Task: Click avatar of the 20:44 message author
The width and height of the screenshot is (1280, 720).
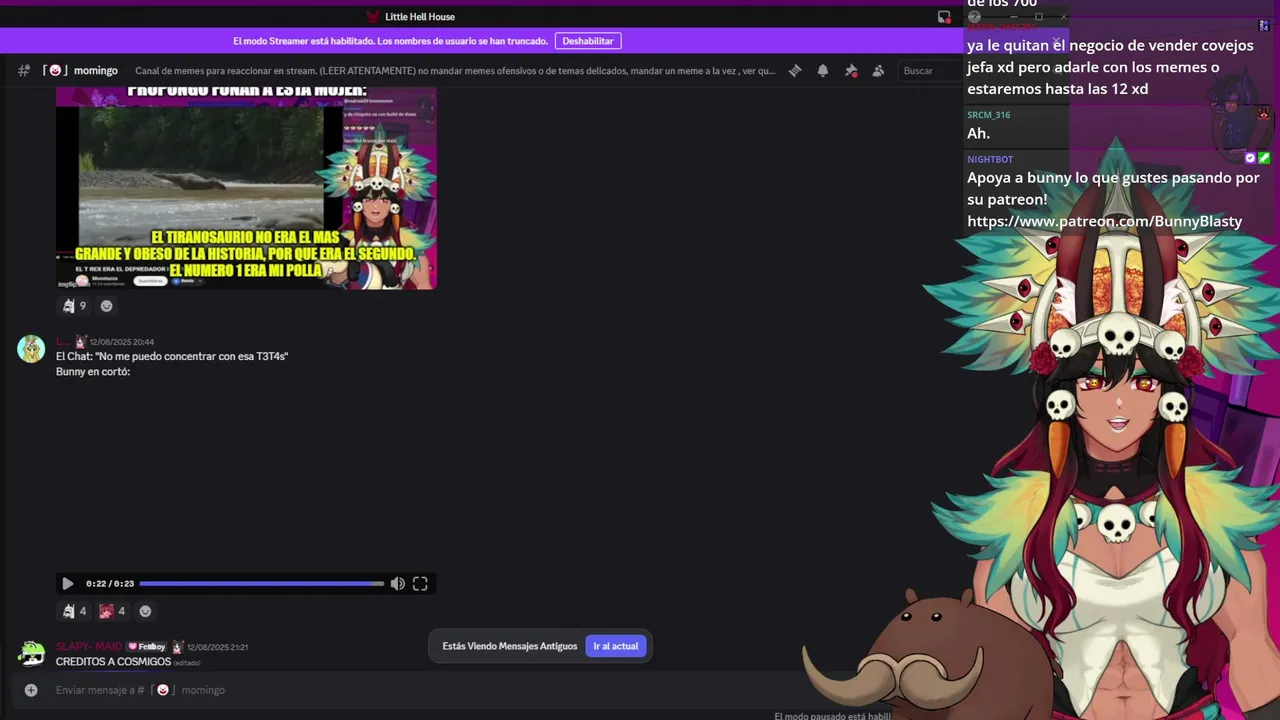Action: (x=31, y=349)
